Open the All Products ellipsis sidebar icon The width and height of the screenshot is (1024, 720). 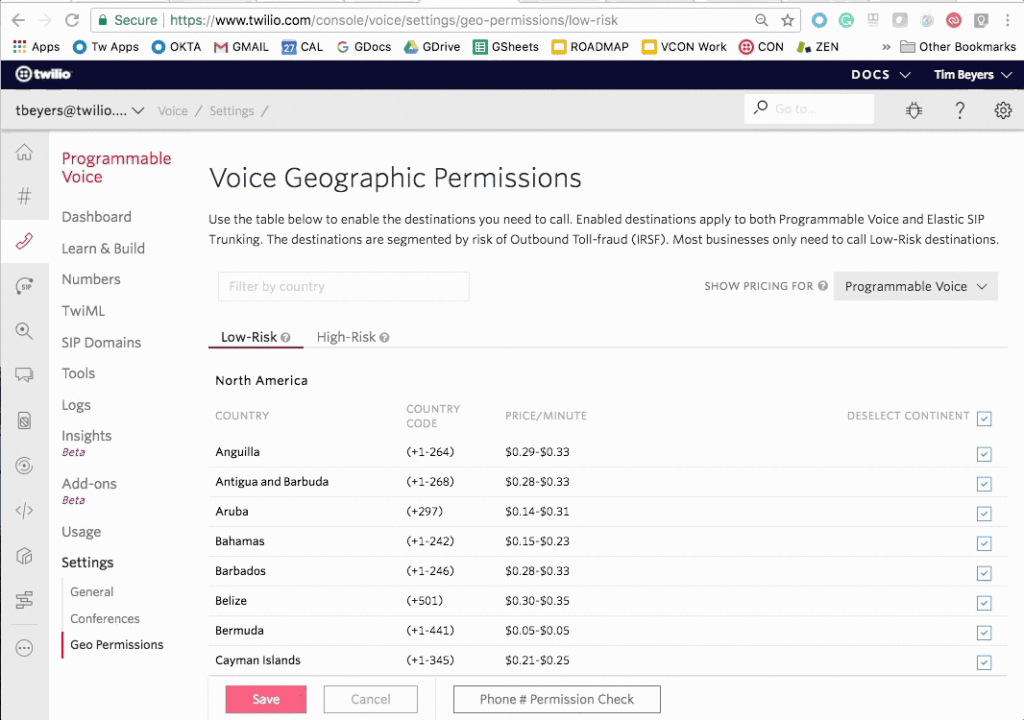click(x=24, y=647)
